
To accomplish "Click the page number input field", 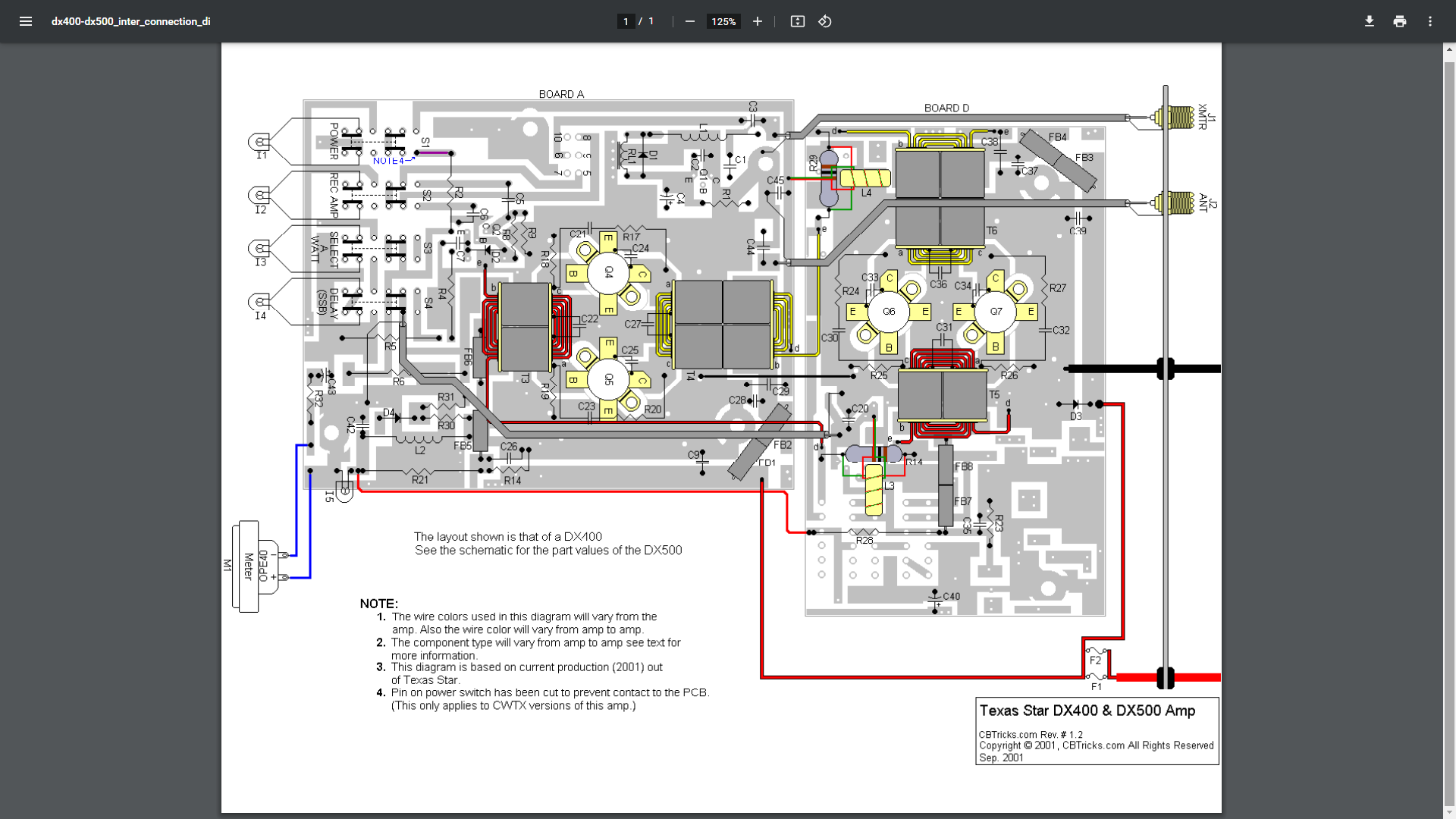I will 626,21.
